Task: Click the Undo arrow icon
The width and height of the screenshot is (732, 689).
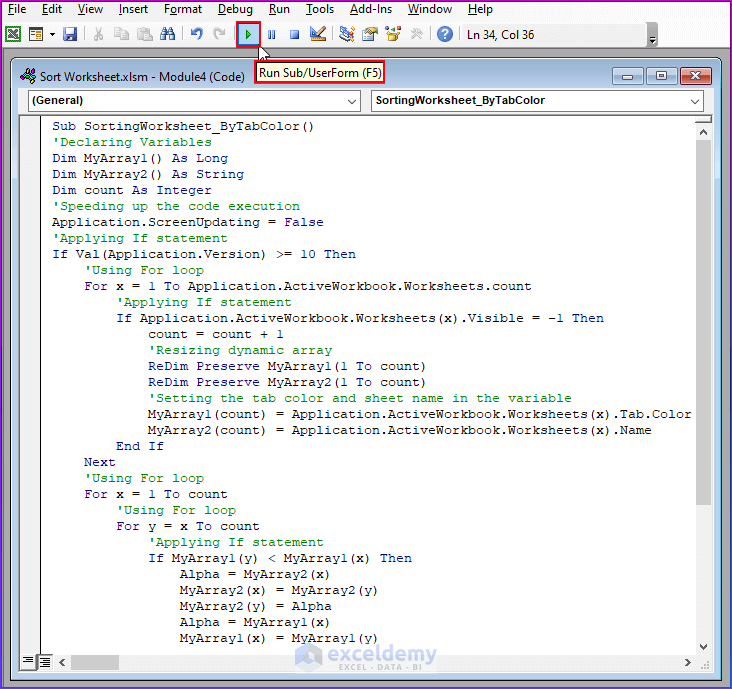Action: click(197, 34)
